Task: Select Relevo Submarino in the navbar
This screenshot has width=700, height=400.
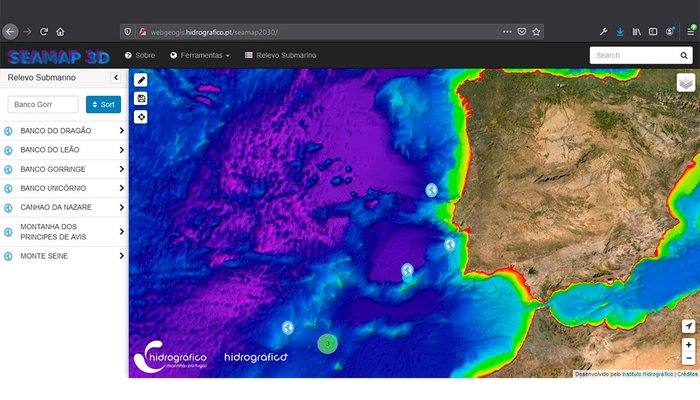Action: (x=280, y=55)
